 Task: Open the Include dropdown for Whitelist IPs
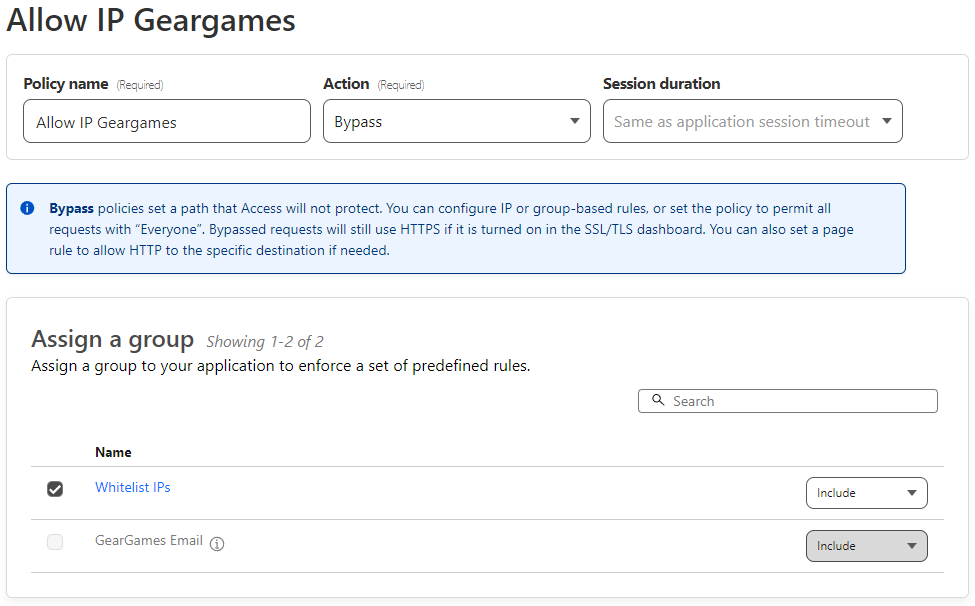point(866,493)
